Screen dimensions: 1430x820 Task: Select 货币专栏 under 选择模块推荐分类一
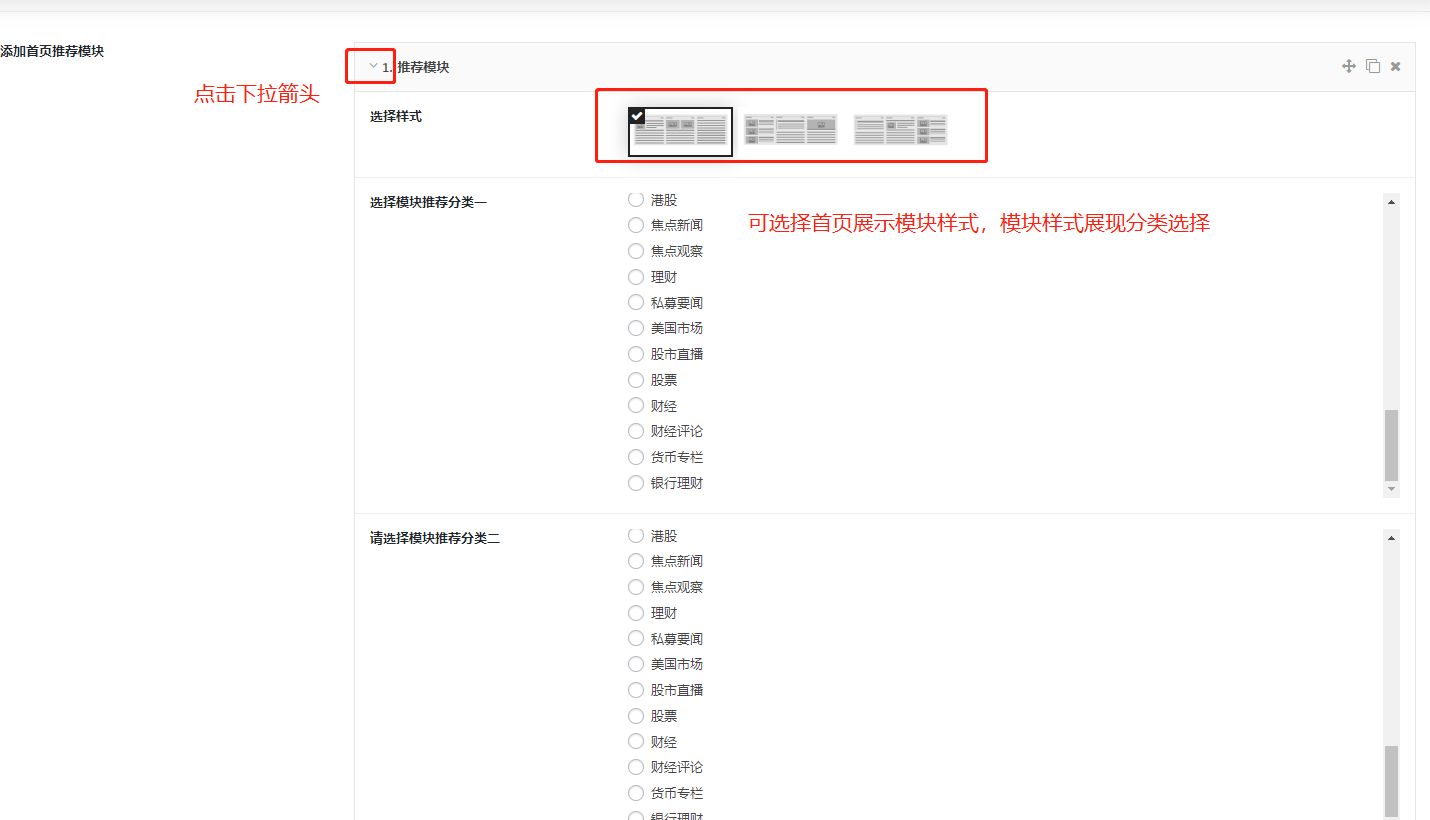tap(636, 457)
